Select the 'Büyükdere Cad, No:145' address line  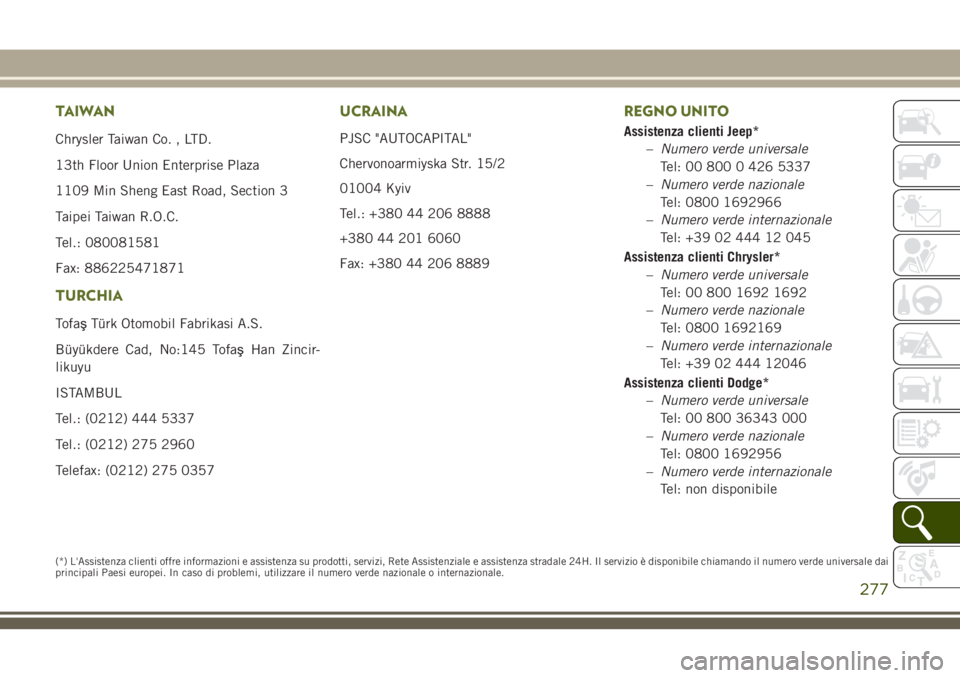[187, 358]
